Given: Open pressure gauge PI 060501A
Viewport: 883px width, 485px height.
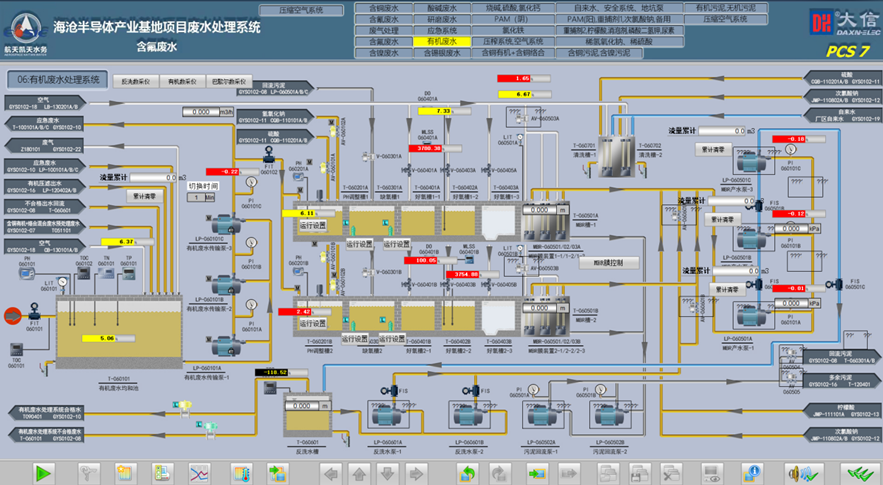Looking at the screenshot, I should (533, 389).
